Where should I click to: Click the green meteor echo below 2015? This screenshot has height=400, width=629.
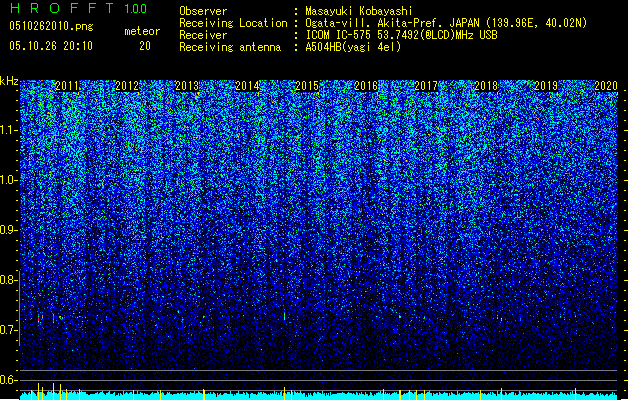pos(284,316)
